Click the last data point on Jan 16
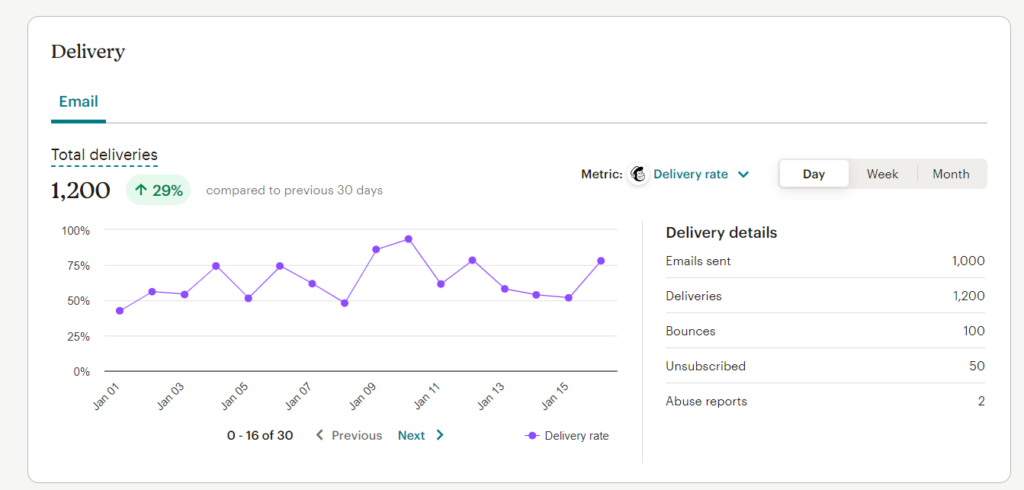The width and height of the screenshot is (1024, 490). point(601,261)
